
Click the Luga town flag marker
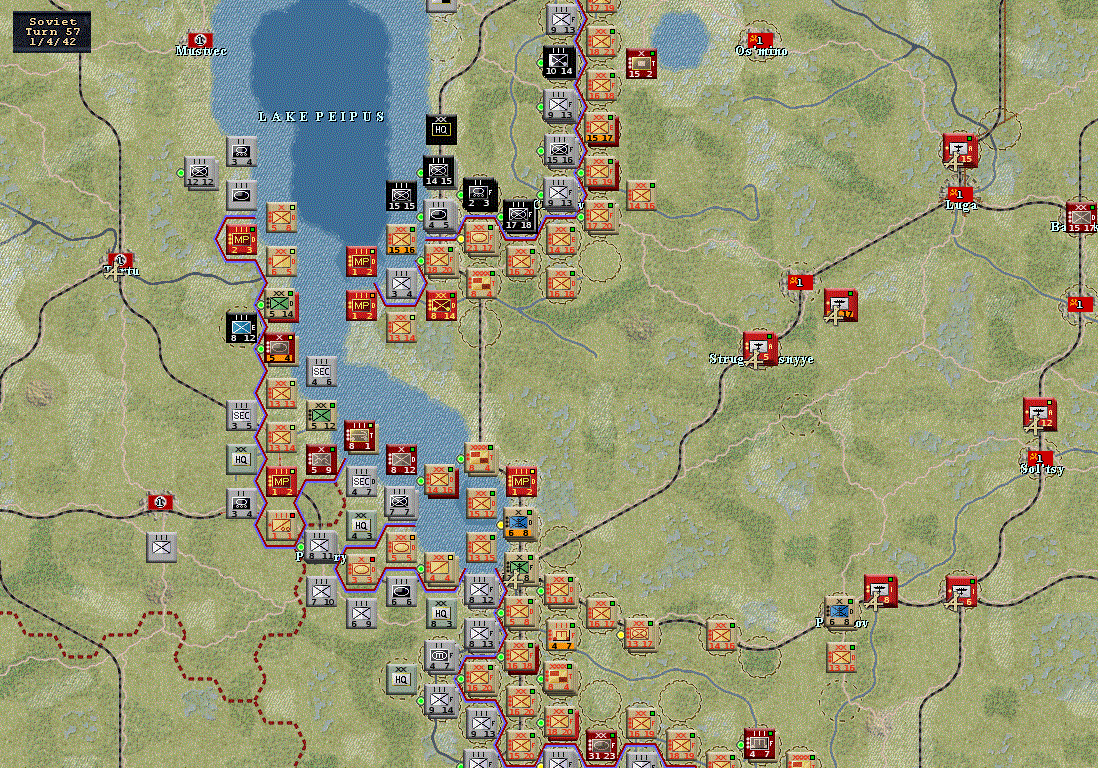960,194
